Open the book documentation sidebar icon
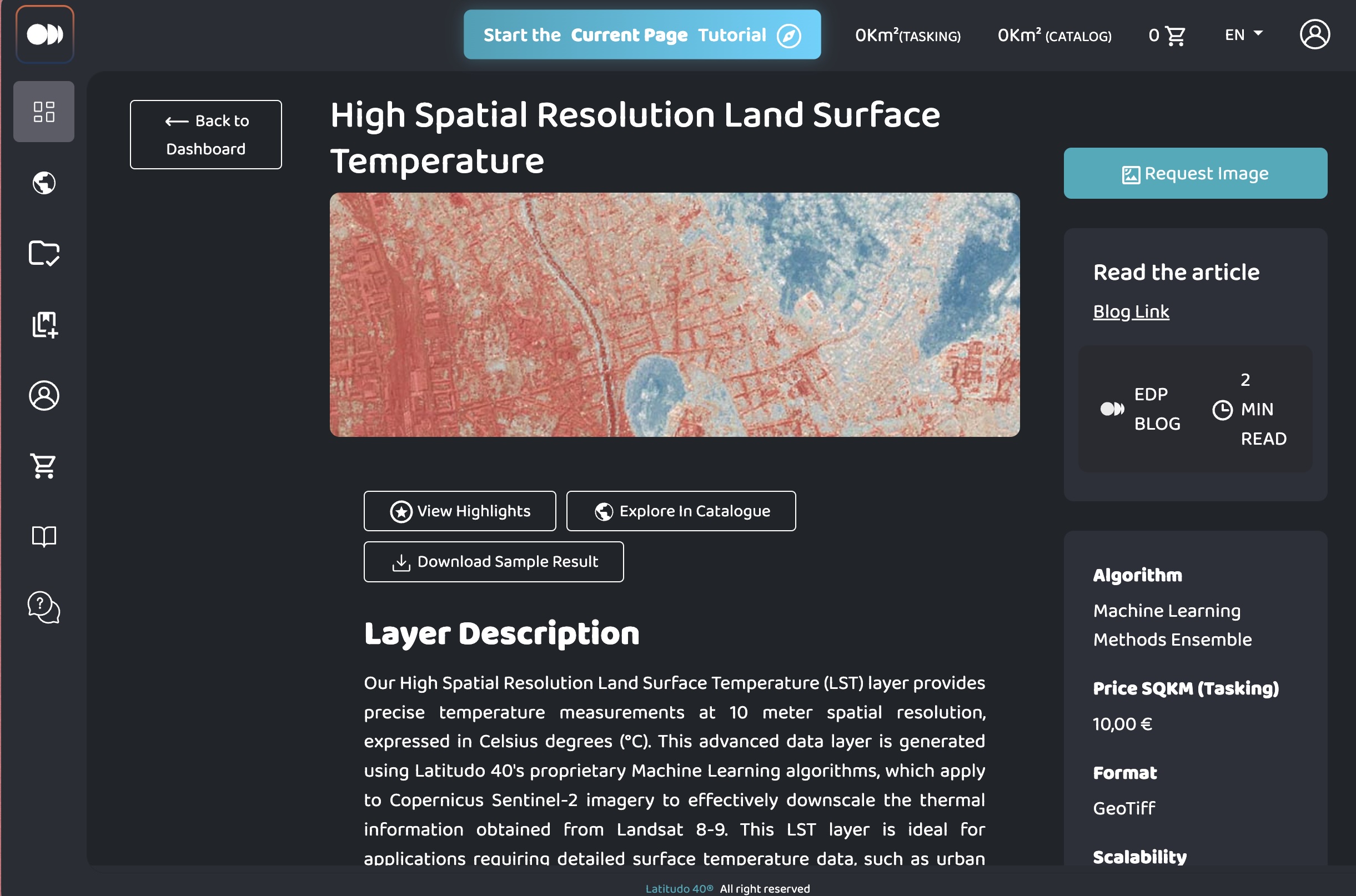This screenshot has width=1356, height=896. coord(44,536)
